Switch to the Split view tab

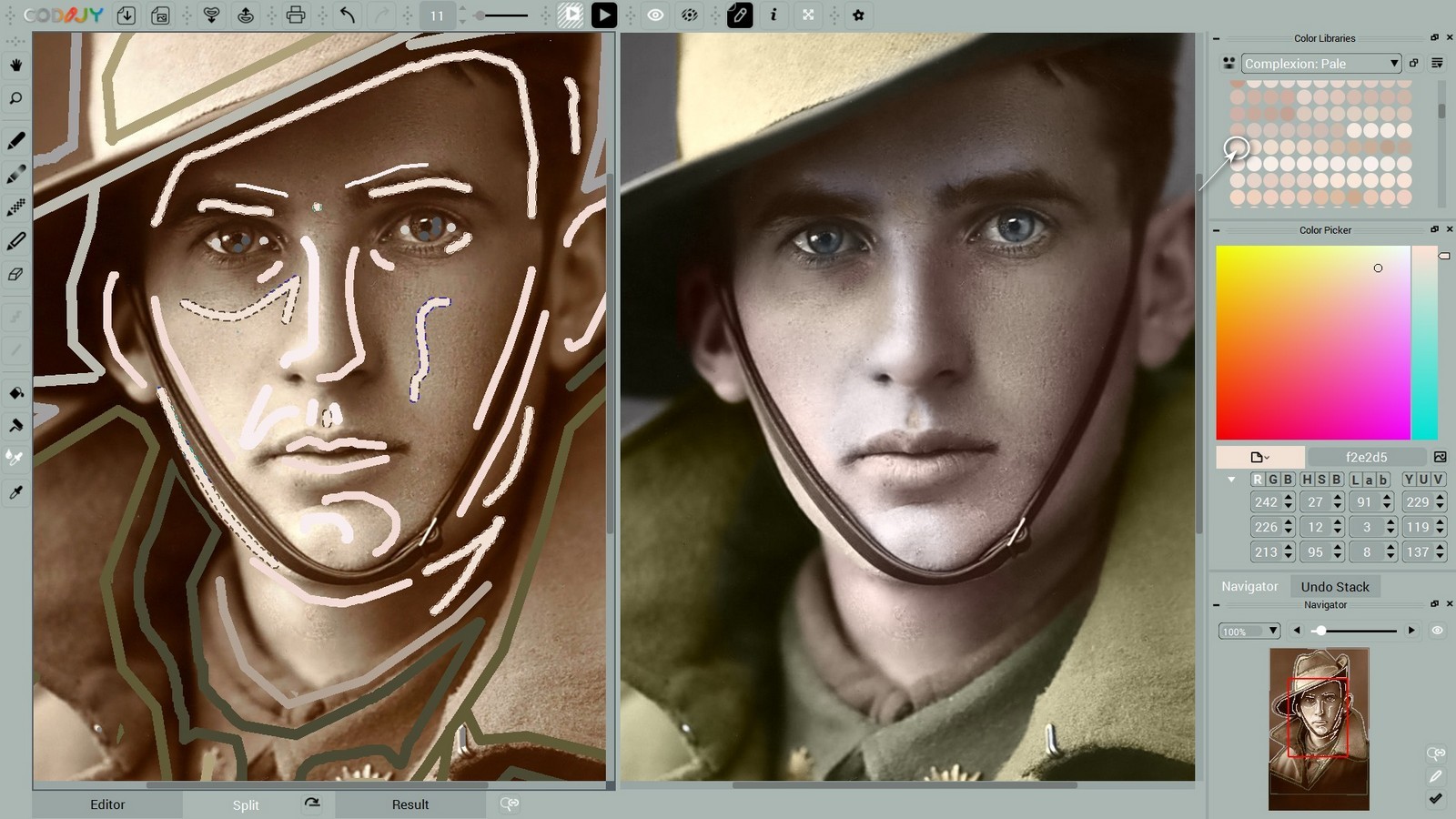coord(246,804)
